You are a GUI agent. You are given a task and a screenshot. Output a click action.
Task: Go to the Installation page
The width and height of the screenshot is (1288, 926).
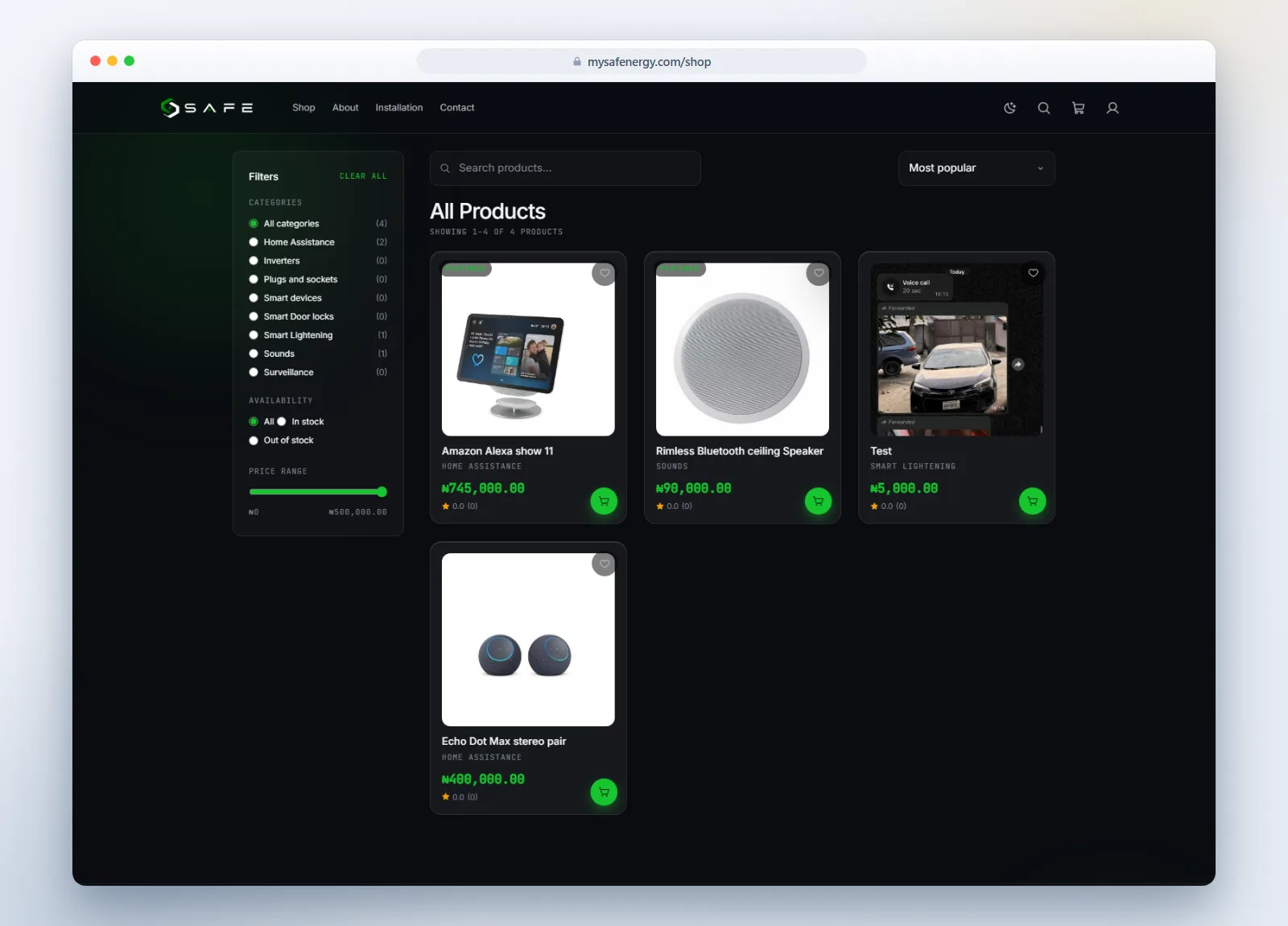pyautogui.click(x=398, y=108)
